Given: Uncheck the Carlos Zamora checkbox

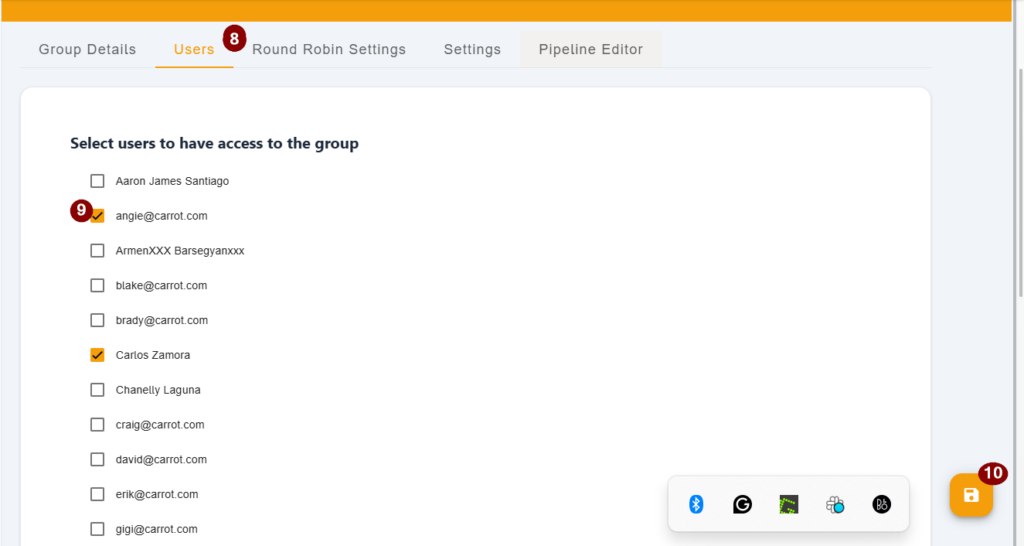Looking at the screenshot, I should [97, 355].
